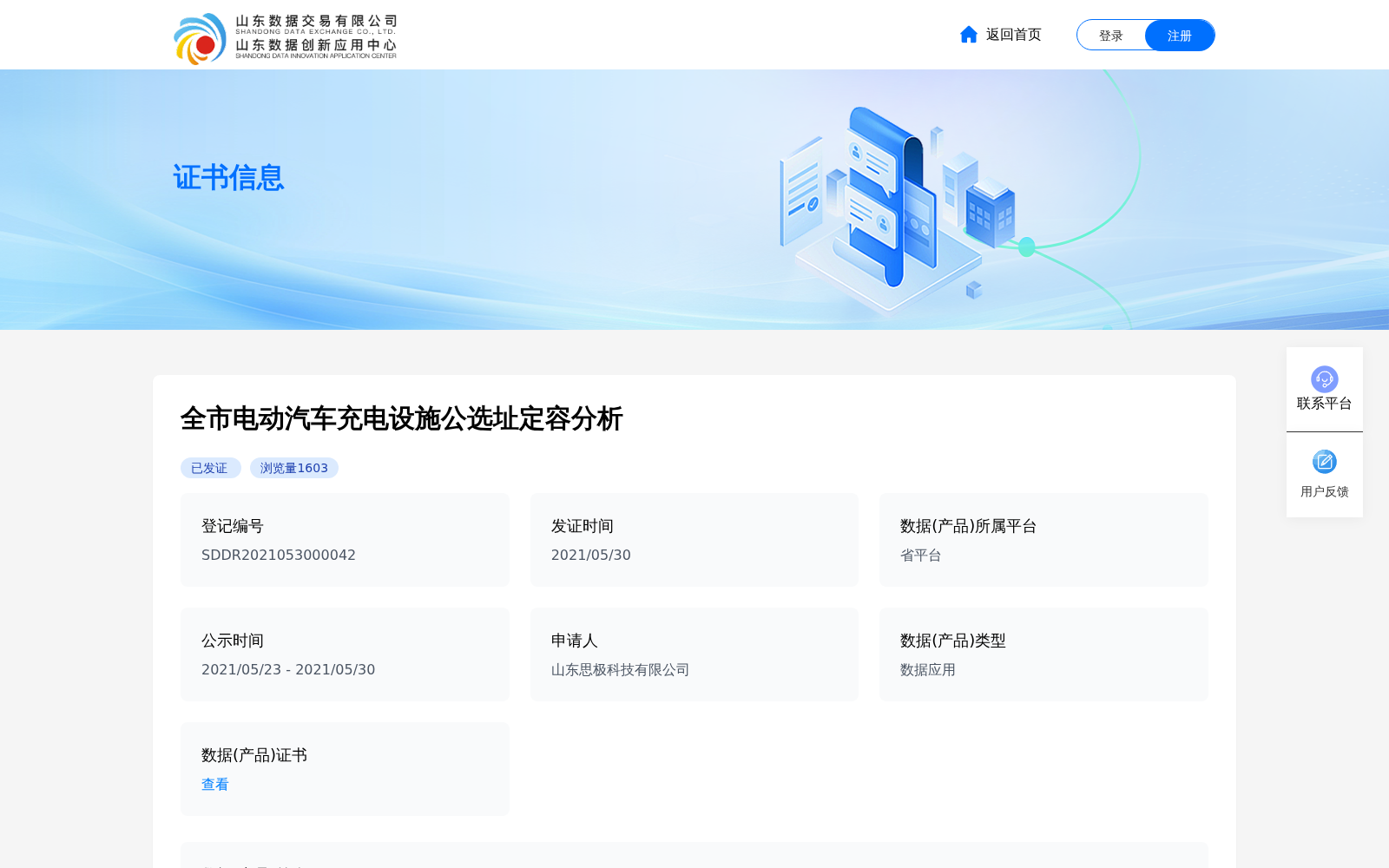
Task: Click the Shandong Data Exchange logo
Action: coord(286,38)
